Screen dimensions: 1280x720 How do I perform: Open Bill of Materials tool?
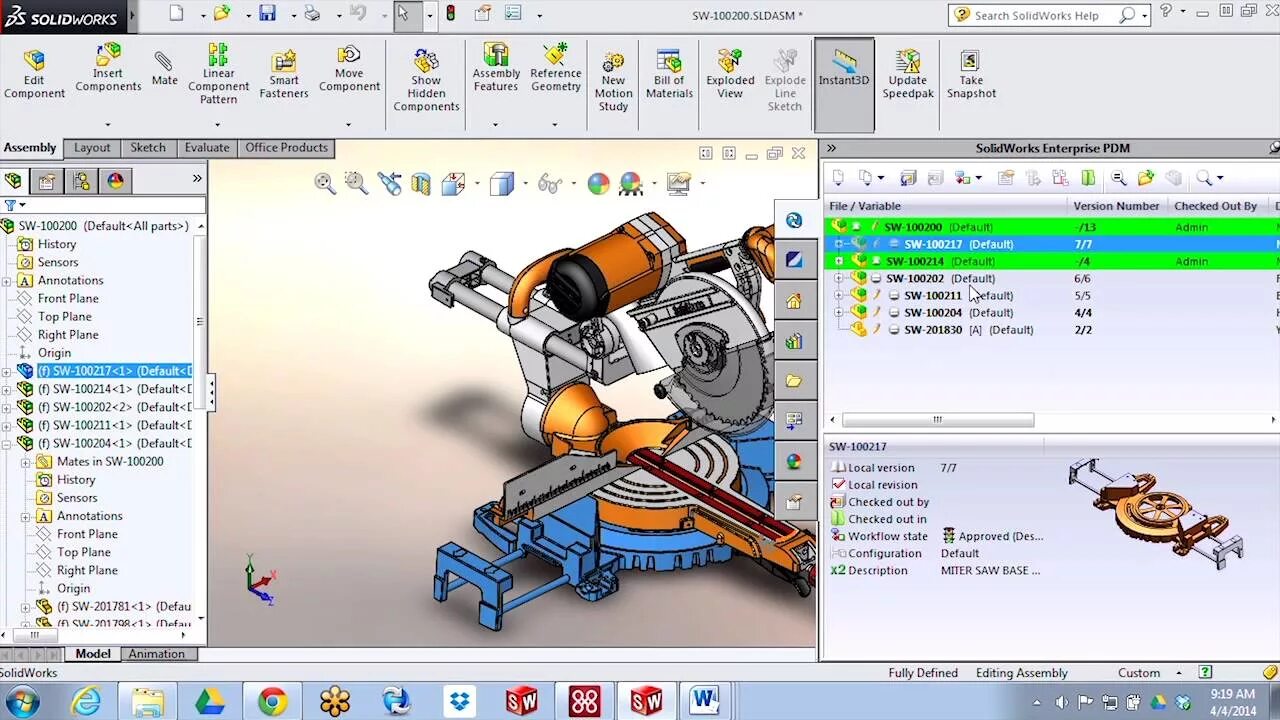669,73
